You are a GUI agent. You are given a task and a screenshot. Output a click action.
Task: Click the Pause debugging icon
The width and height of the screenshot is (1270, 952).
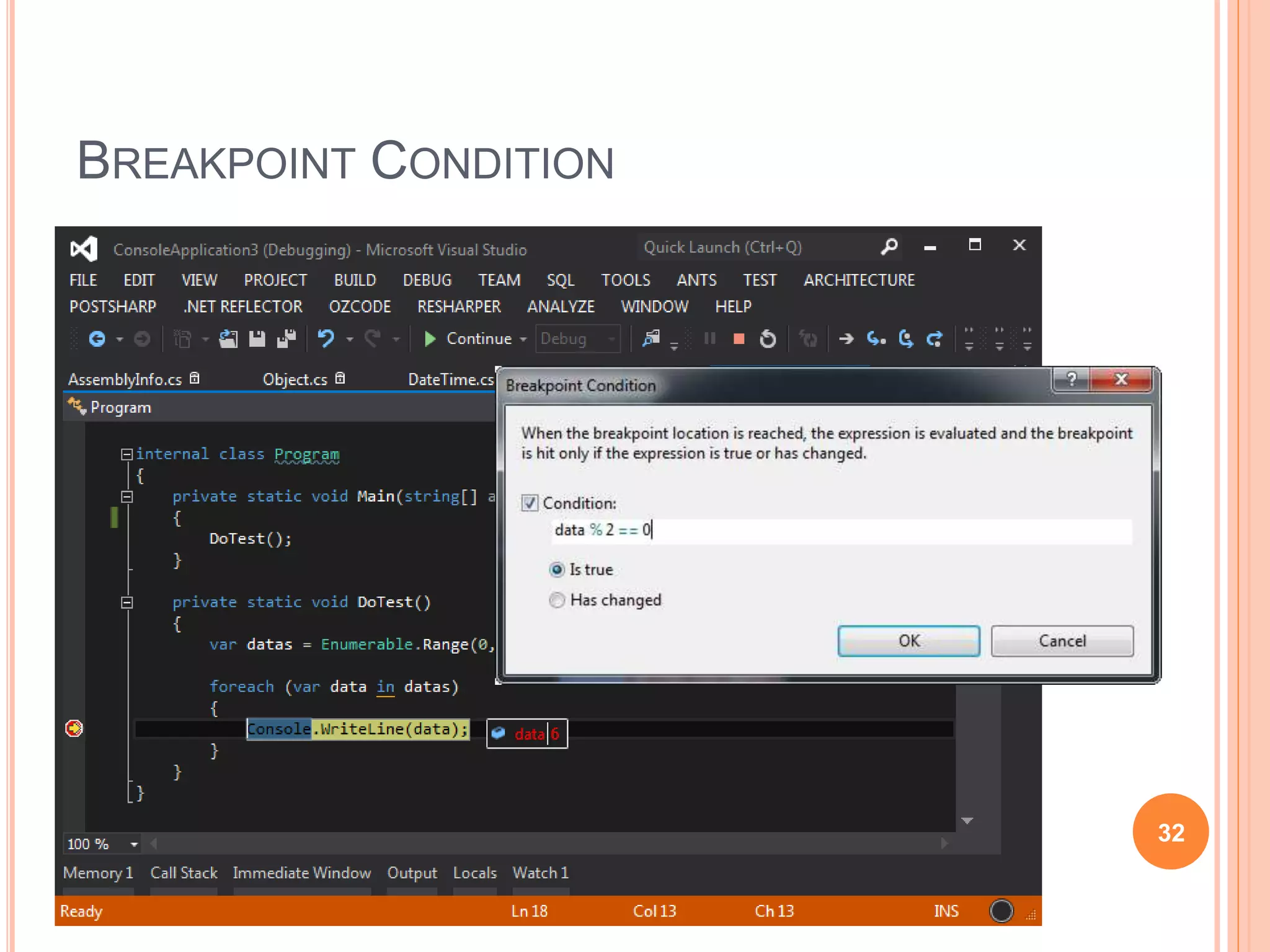[x=710, y=338]
